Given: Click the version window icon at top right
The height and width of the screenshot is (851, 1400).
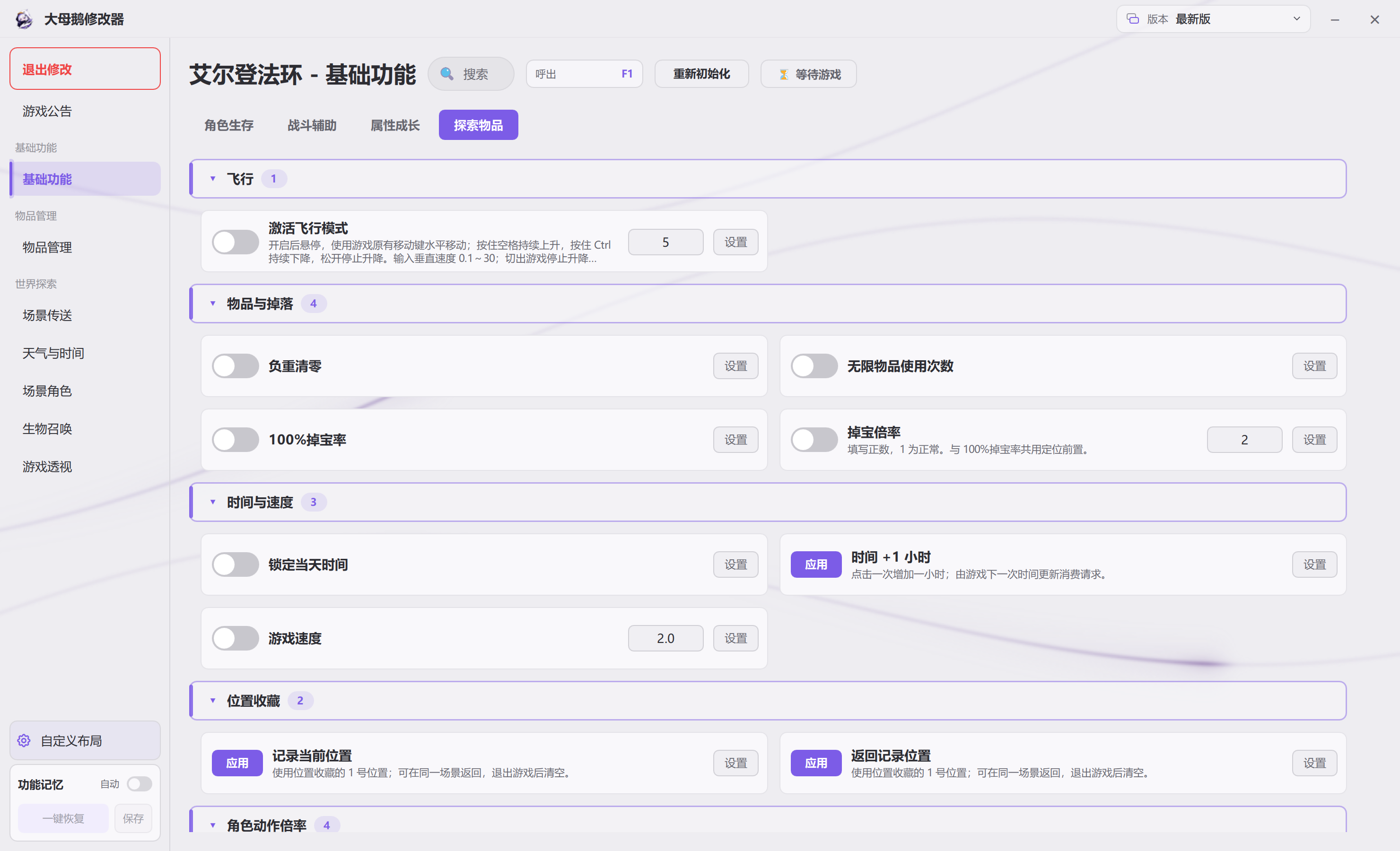Looking at the screenshot, I should pos(1133,19).
